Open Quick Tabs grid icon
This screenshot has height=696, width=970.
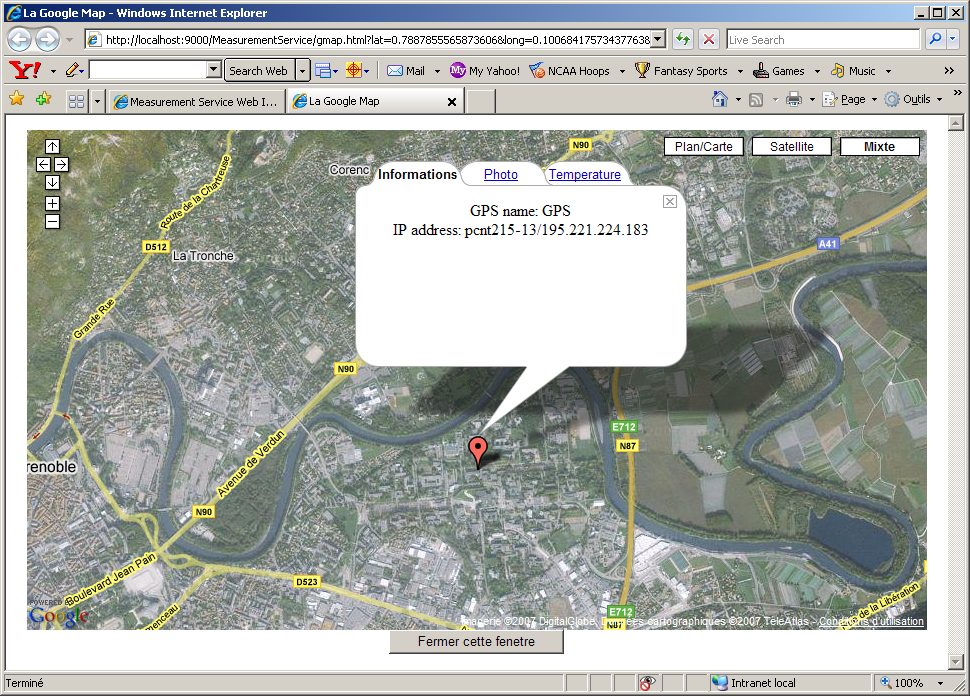[x=77, y=101]
